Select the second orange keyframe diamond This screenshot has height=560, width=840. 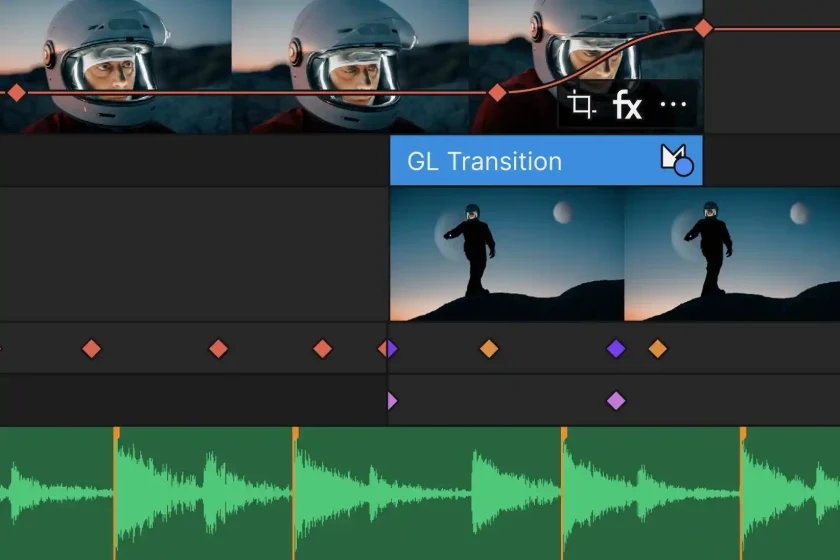(x=658, y=349)
